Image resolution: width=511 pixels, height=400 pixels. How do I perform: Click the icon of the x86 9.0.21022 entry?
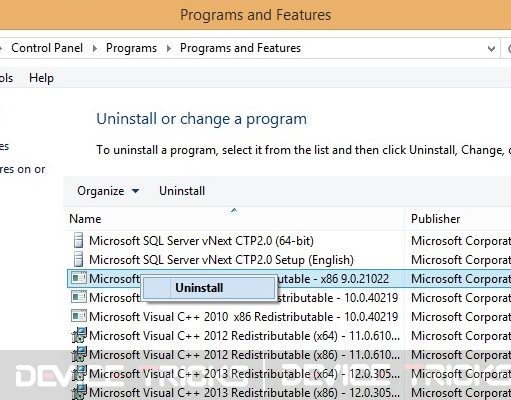(x=79, y=278)
